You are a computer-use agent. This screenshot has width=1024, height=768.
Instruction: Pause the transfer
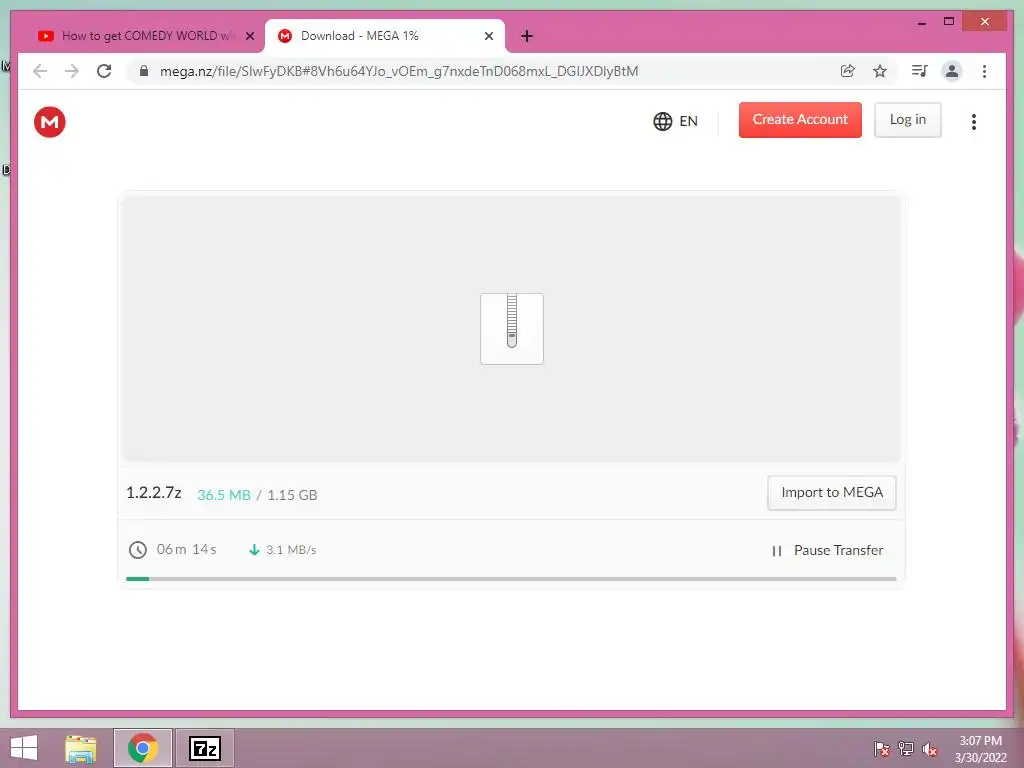click(x=827, y=551)
